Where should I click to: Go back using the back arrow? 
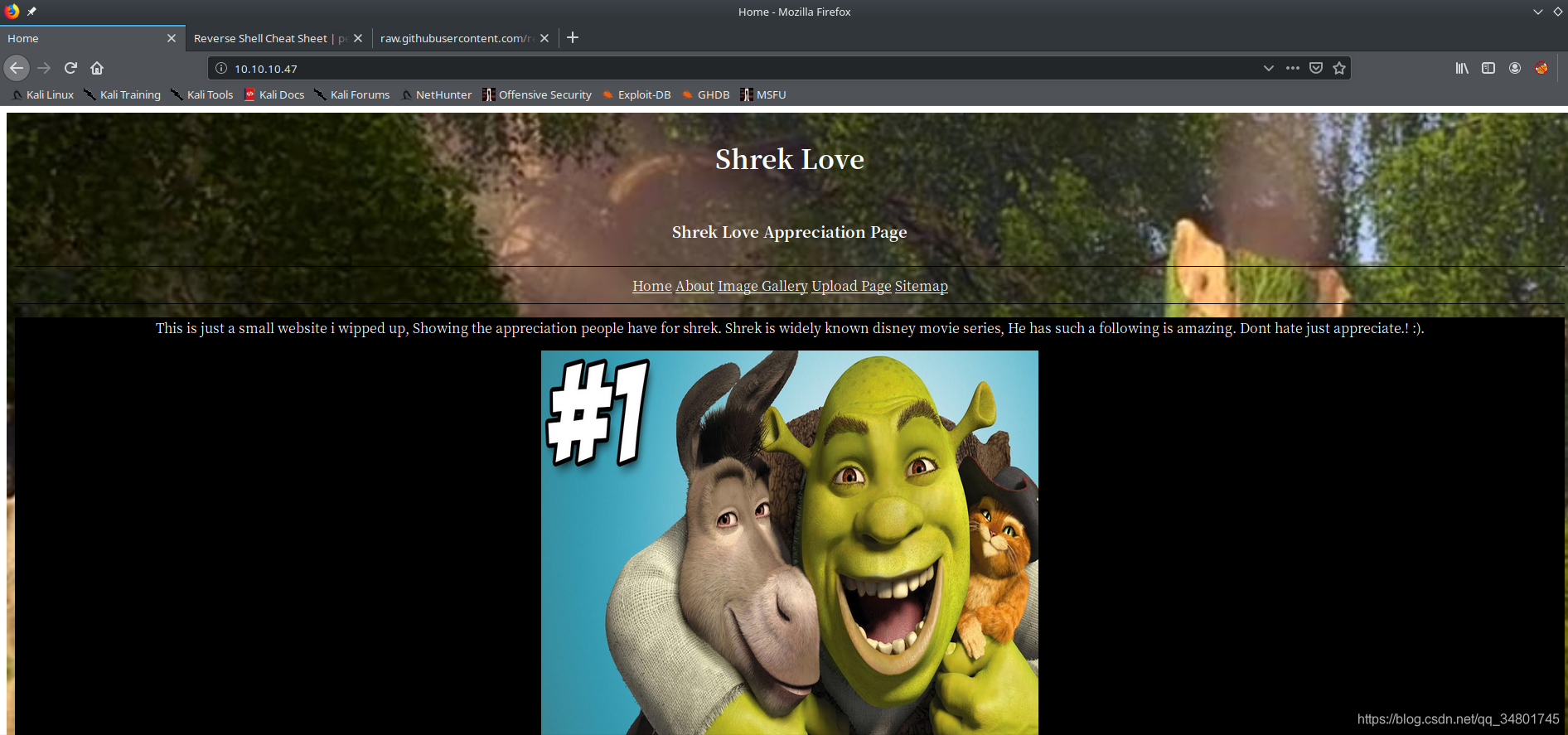tap(17, 68)
